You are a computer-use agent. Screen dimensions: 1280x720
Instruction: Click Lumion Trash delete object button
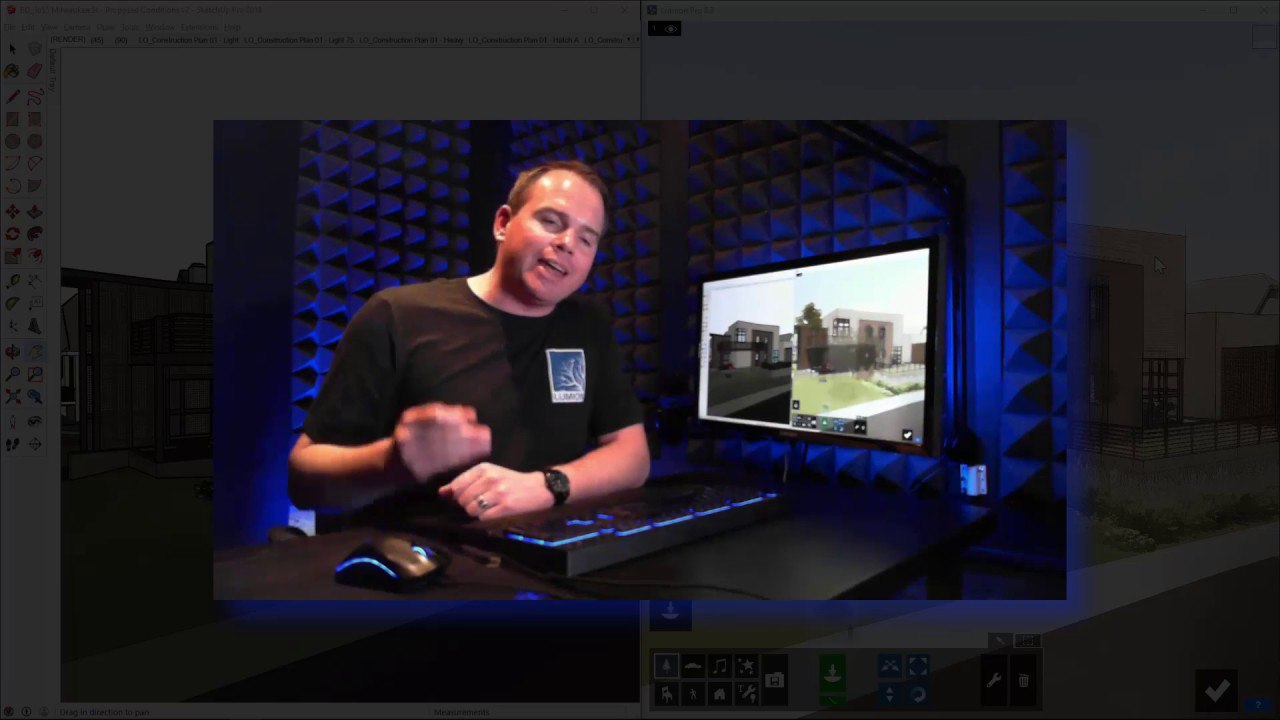pyautogui.click(x=1023, y=681)
